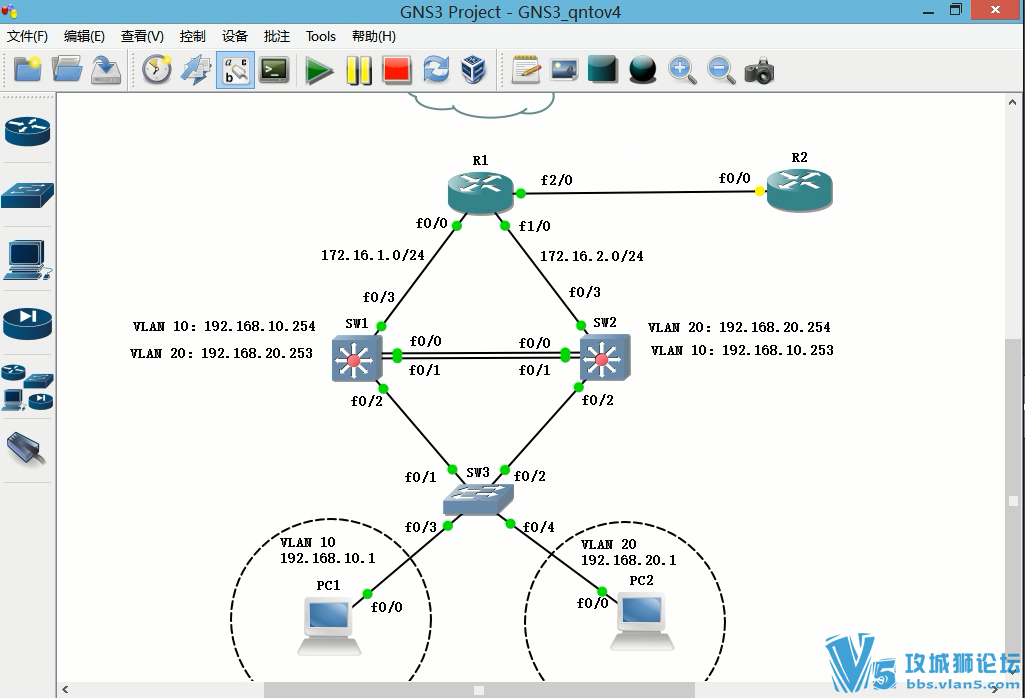Image resolution: width=1025 pixels, height=698 pixels.
Task: Open the 编辑(E) menu
Action: coord(84,37)
